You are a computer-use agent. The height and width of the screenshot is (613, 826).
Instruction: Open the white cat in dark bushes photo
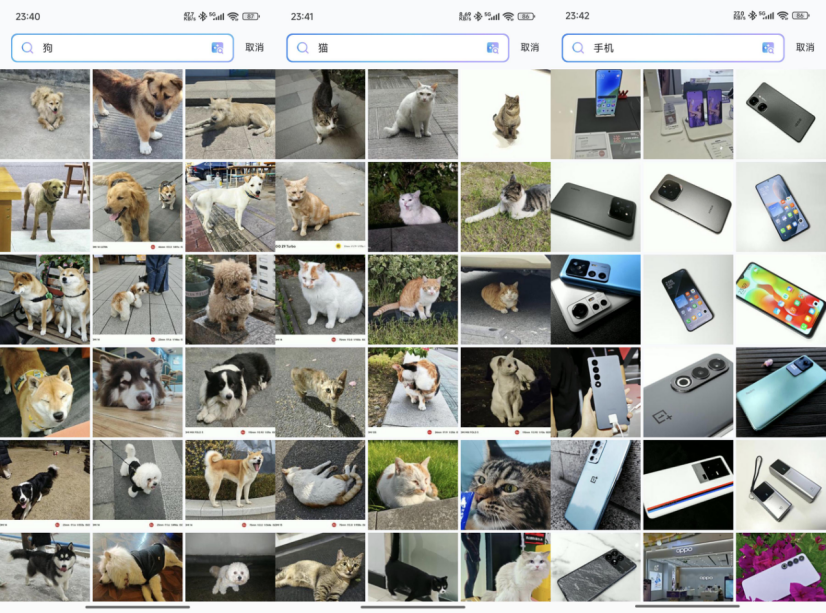coord(413,207)
